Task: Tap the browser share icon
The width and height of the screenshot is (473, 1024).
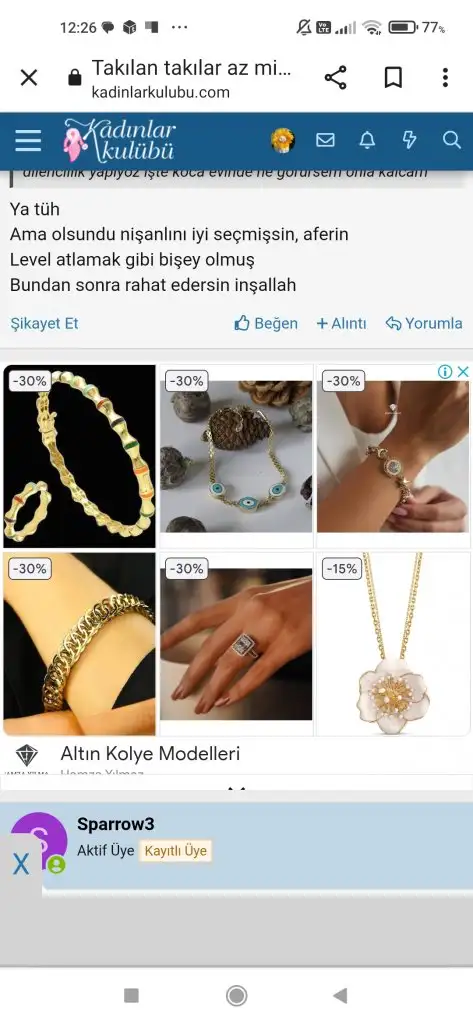Action: coord(335,78)
